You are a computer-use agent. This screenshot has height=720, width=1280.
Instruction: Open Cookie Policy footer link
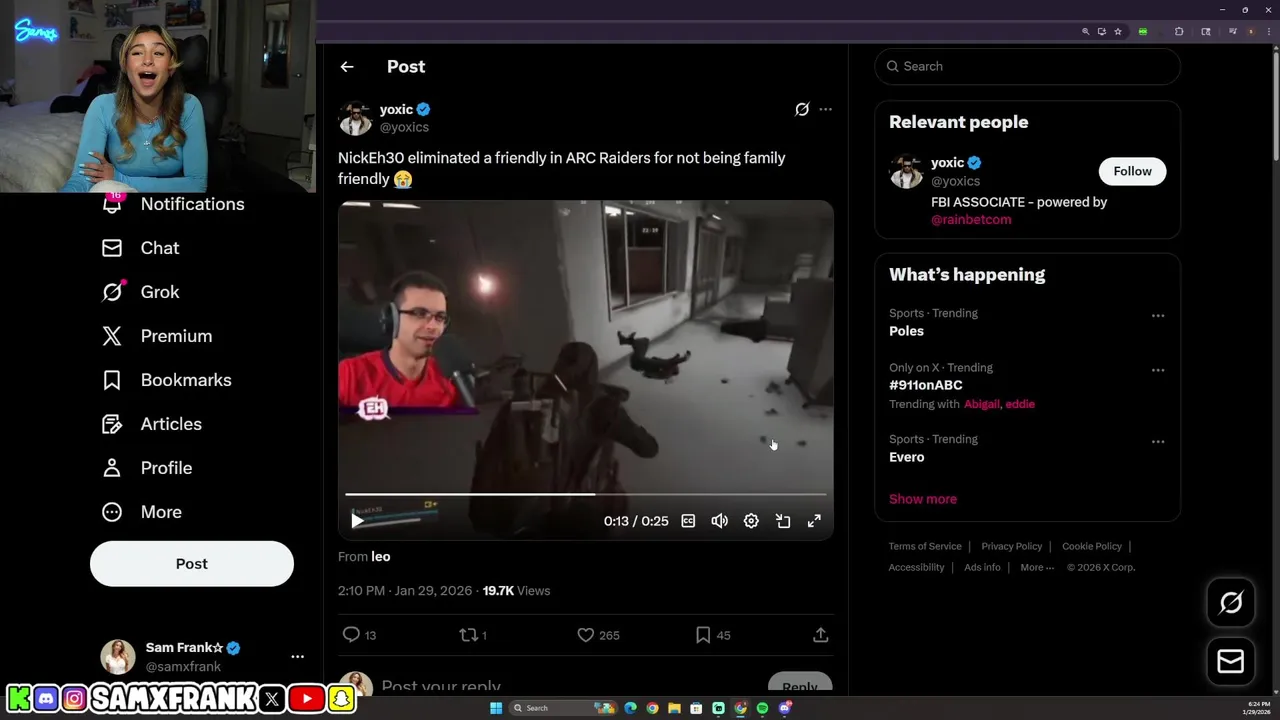1092,546
